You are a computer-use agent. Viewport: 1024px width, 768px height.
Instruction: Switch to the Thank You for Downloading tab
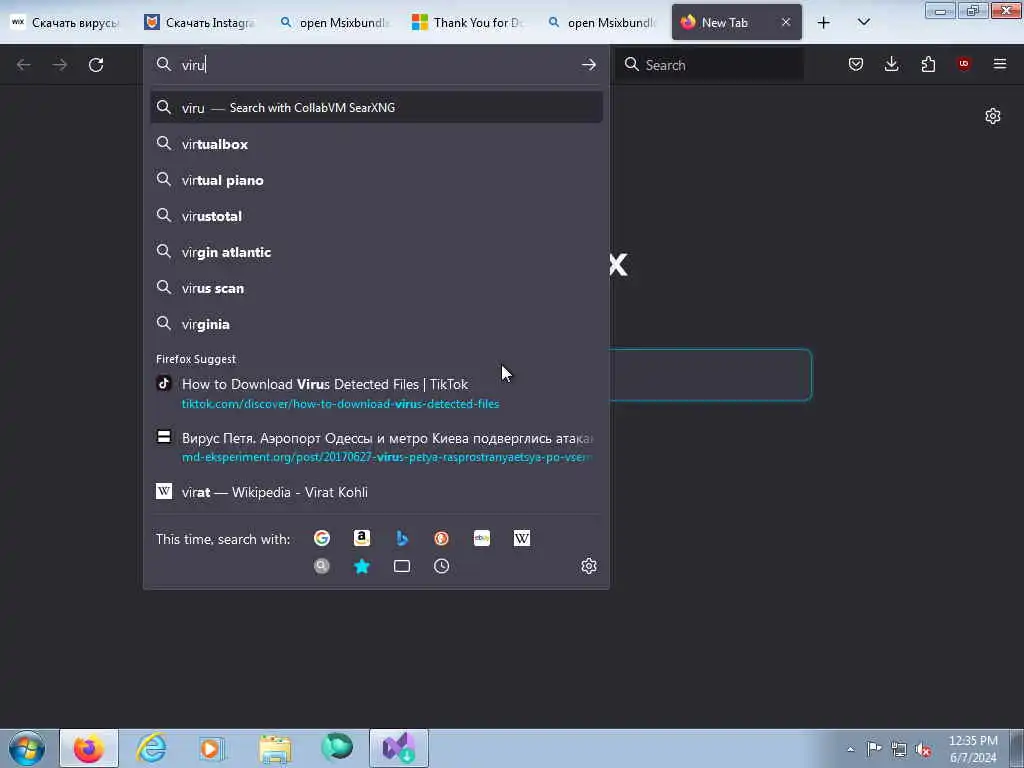(x=468, y=23)
